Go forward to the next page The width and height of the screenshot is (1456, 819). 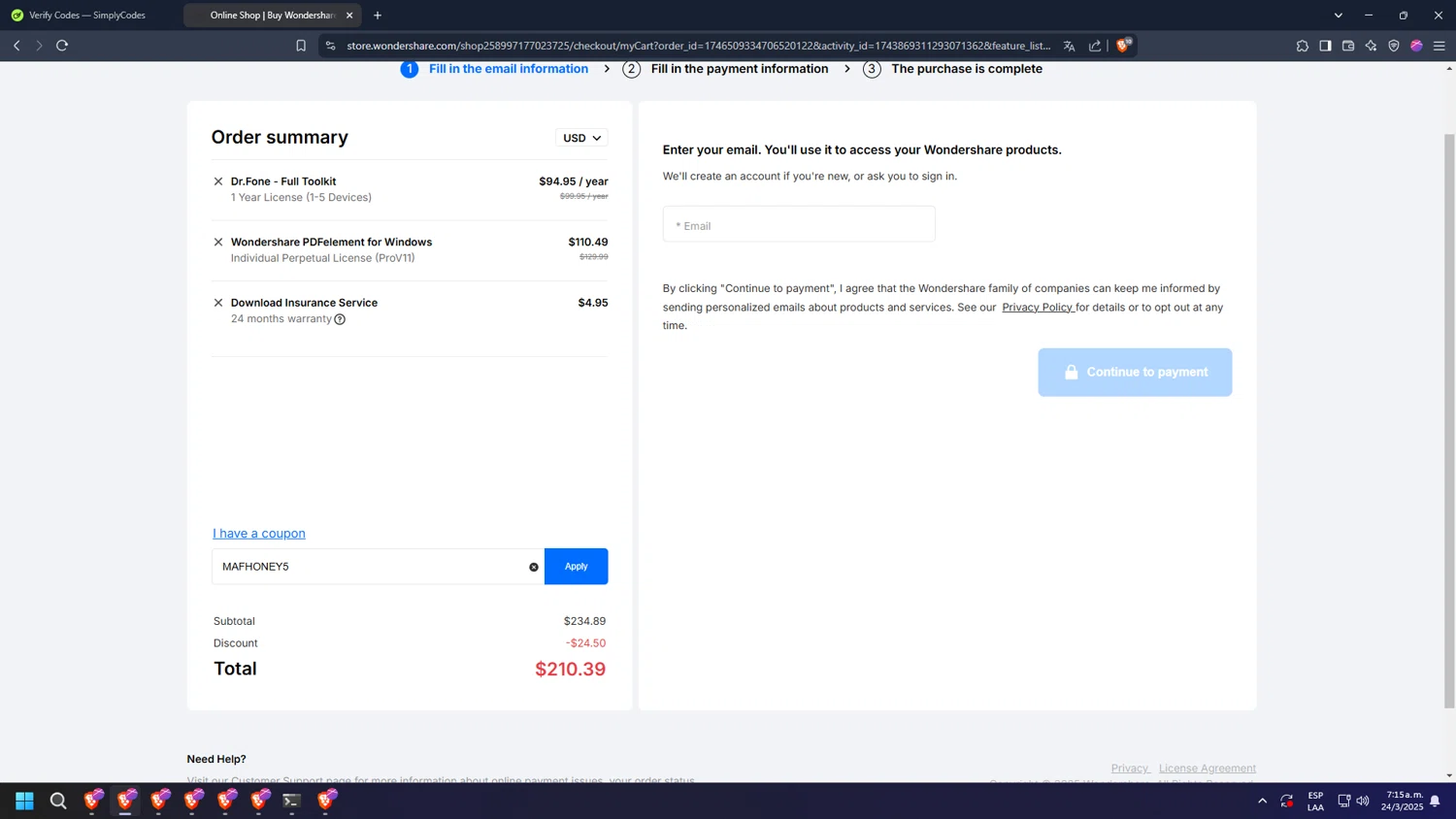coord(39,46)
